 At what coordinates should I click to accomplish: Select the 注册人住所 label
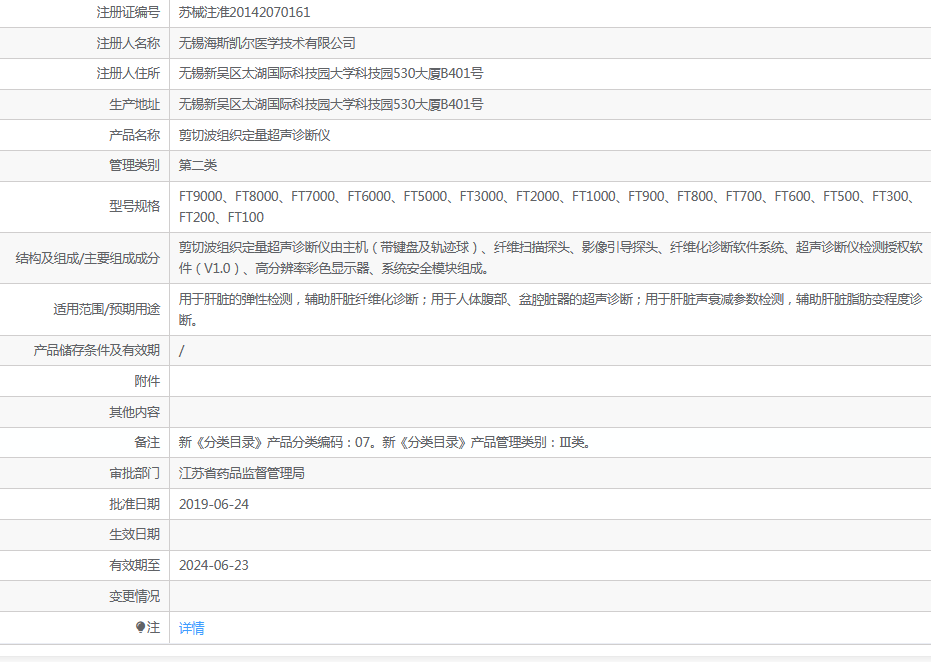pyautogui.click(x=128, y=74)
